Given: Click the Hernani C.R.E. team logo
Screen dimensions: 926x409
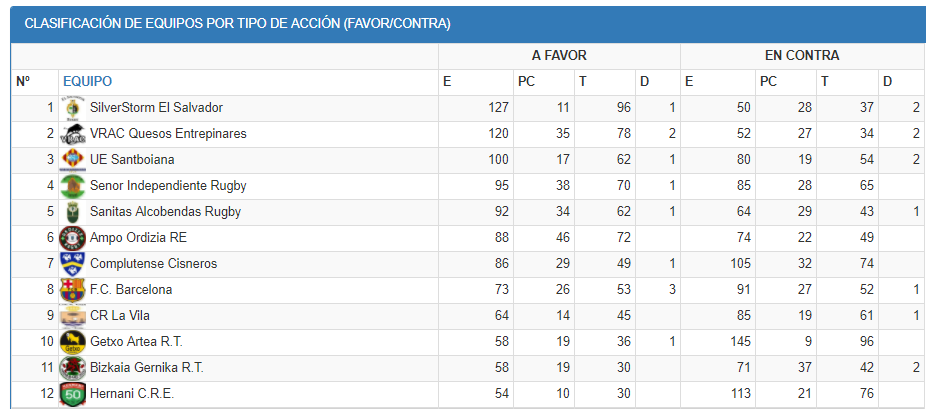Looking at the screenshot, I should click(x=72, y=394).
